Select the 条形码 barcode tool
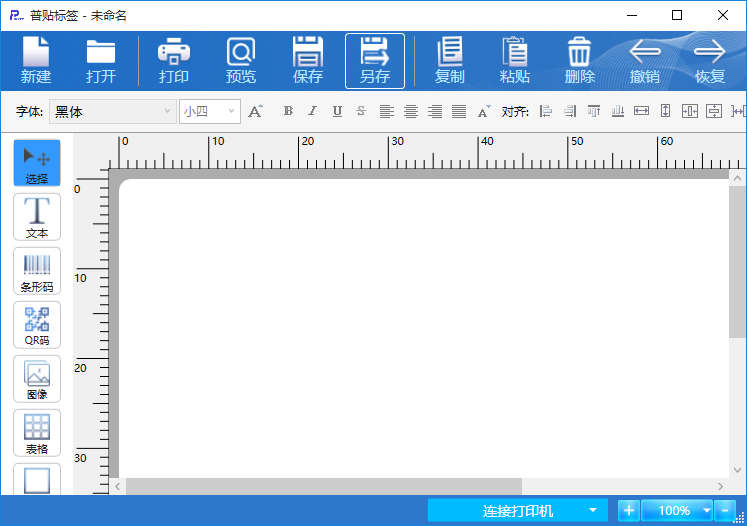 37,271
